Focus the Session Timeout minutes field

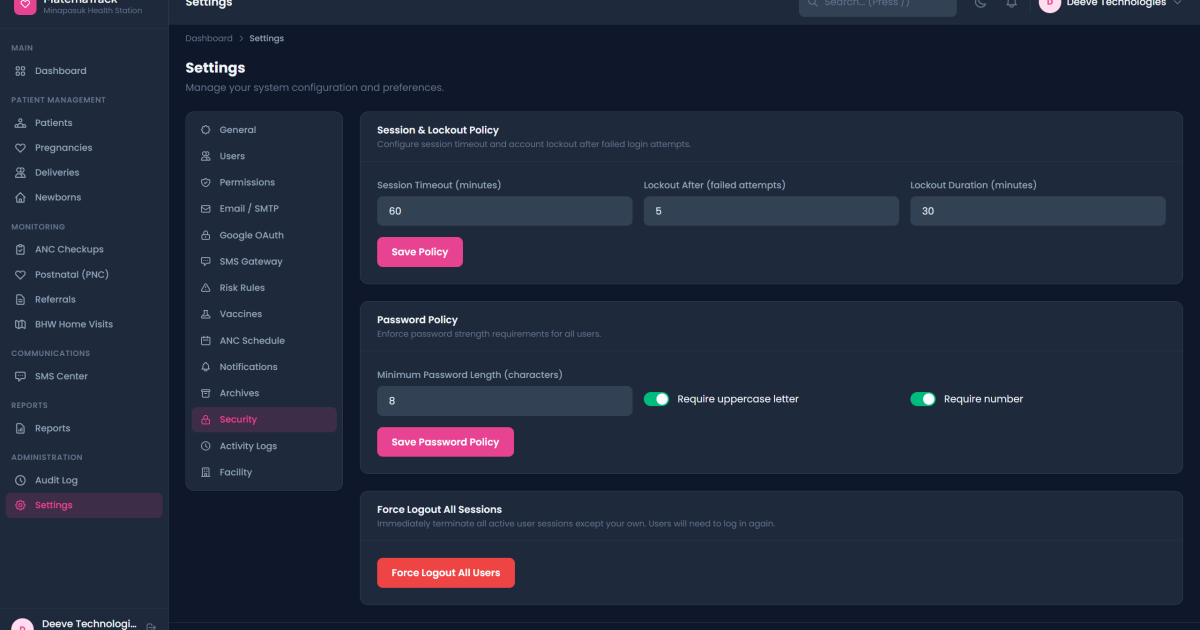pyautogui.click(x=505, y=211)
